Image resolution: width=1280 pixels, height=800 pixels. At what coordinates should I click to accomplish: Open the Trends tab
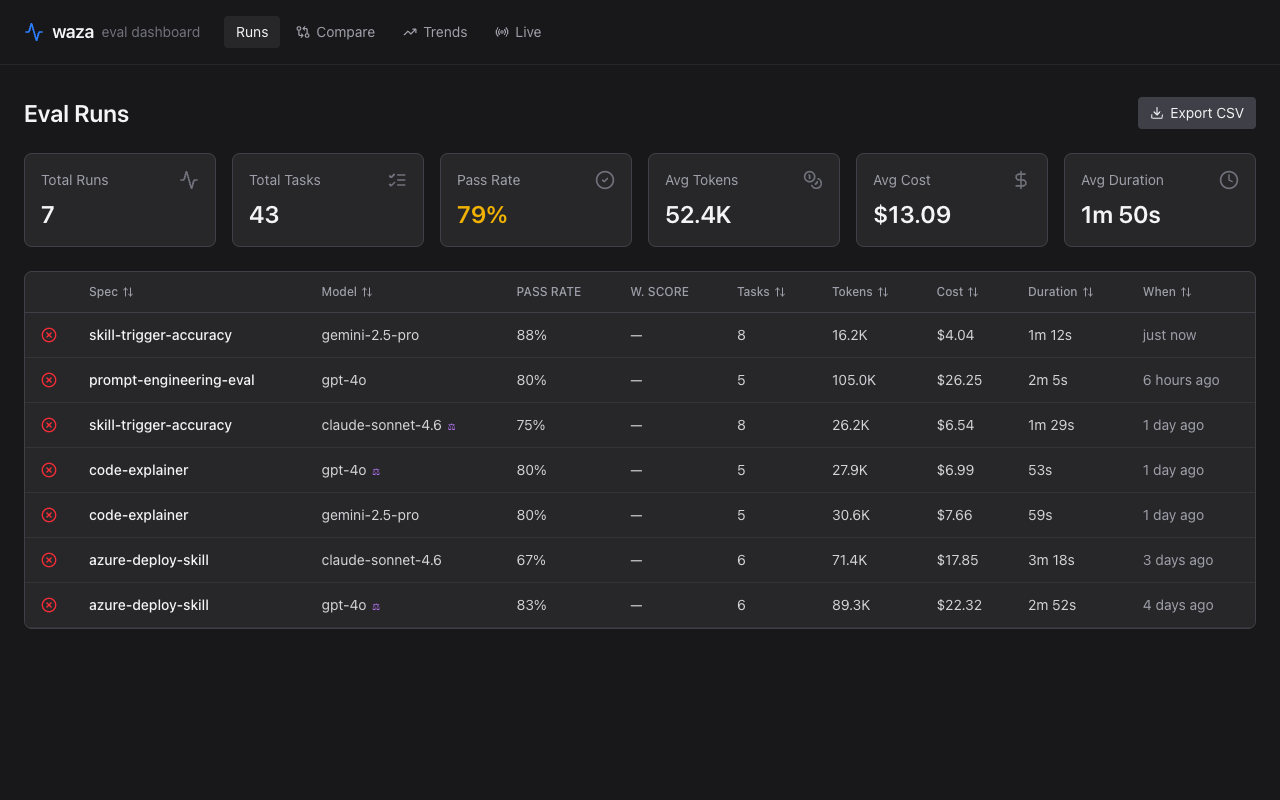tap(435, 32)
